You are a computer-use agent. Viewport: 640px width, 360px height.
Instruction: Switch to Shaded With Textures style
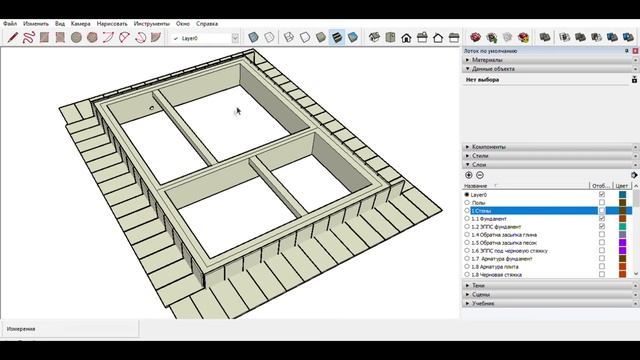[337, 38]
